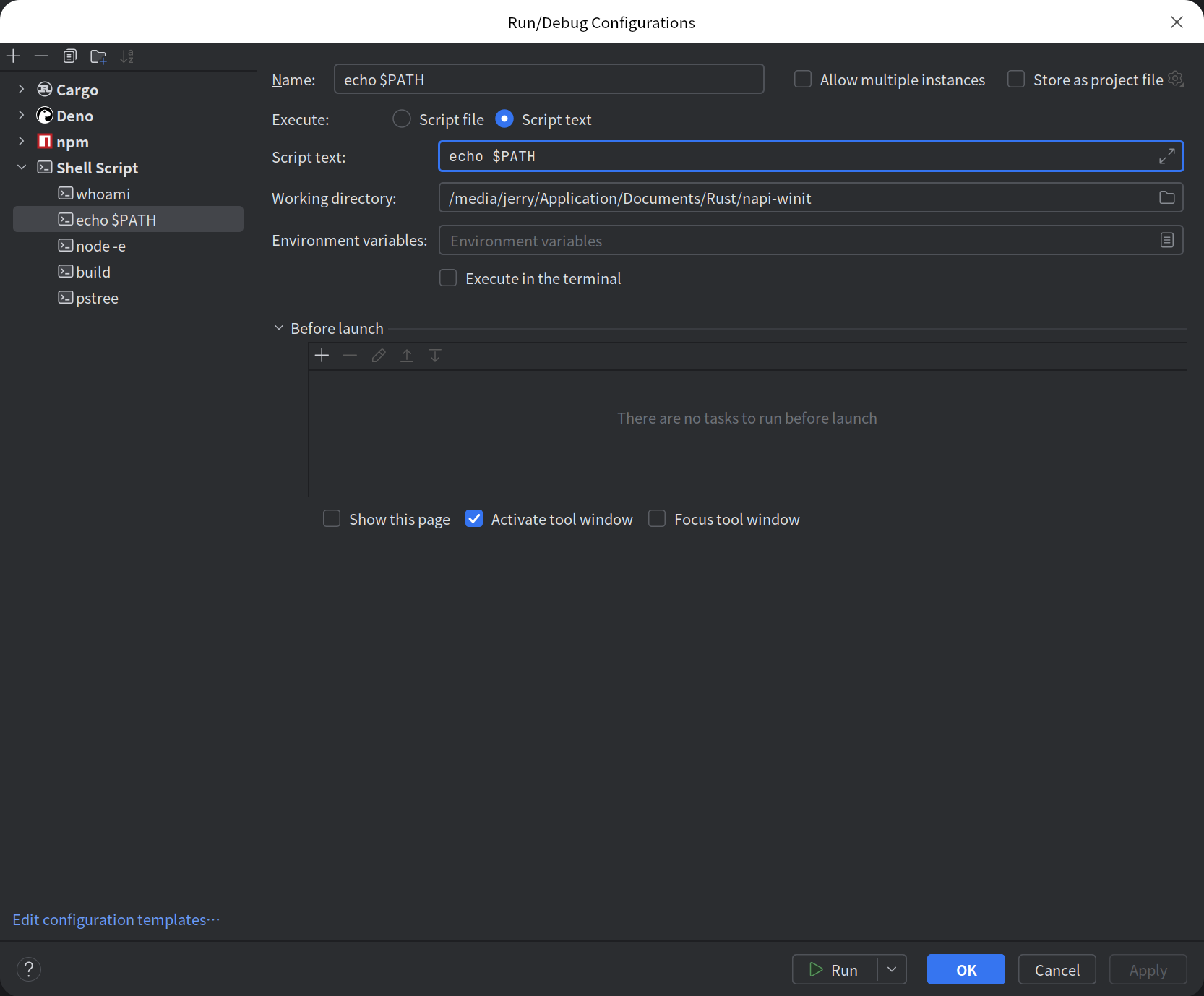Create a new configuration folder

(98, 56)
